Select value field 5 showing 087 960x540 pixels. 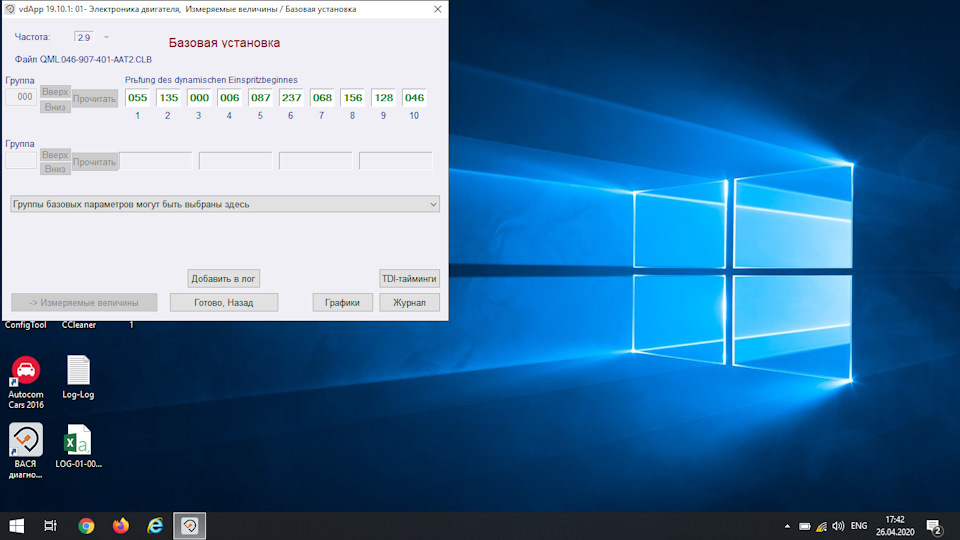(261, 97)
